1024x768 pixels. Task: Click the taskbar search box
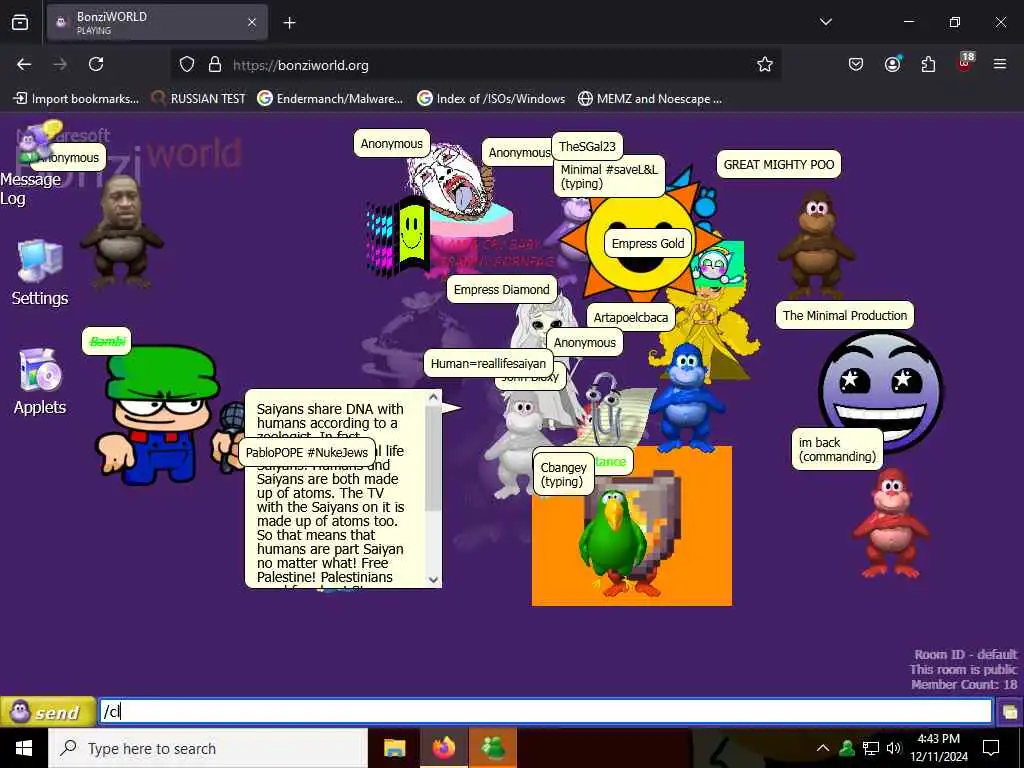208,748
